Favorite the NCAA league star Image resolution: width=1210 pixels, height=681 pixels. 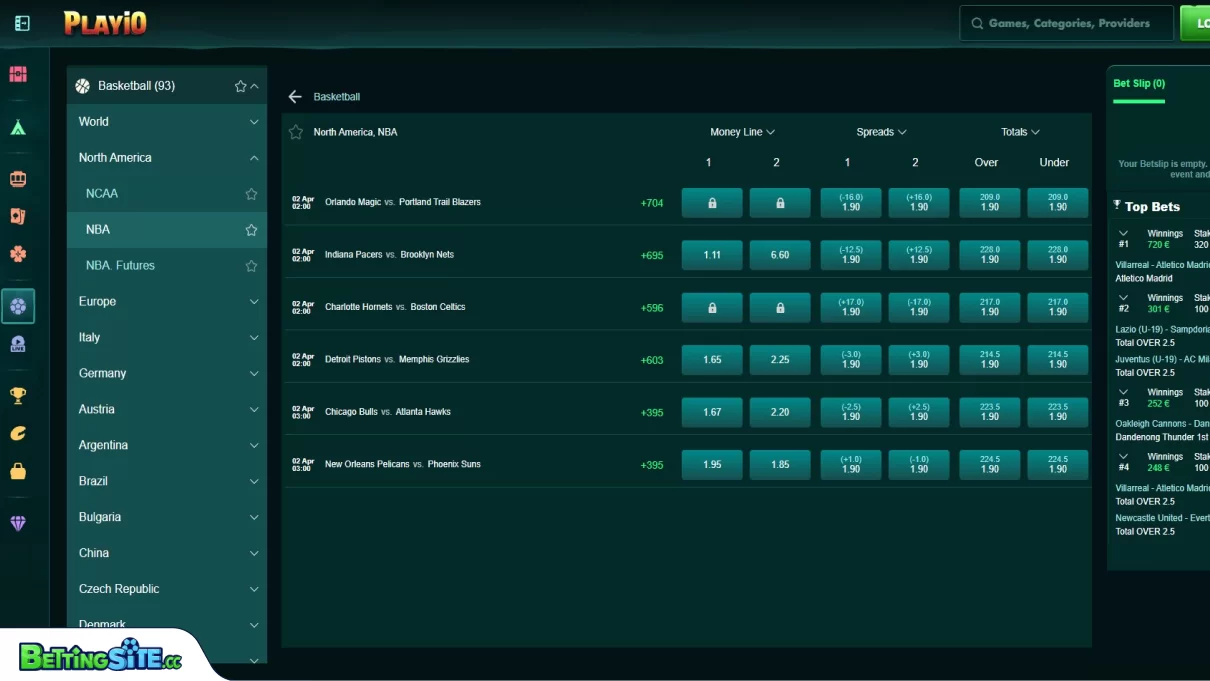coord(253,193)
